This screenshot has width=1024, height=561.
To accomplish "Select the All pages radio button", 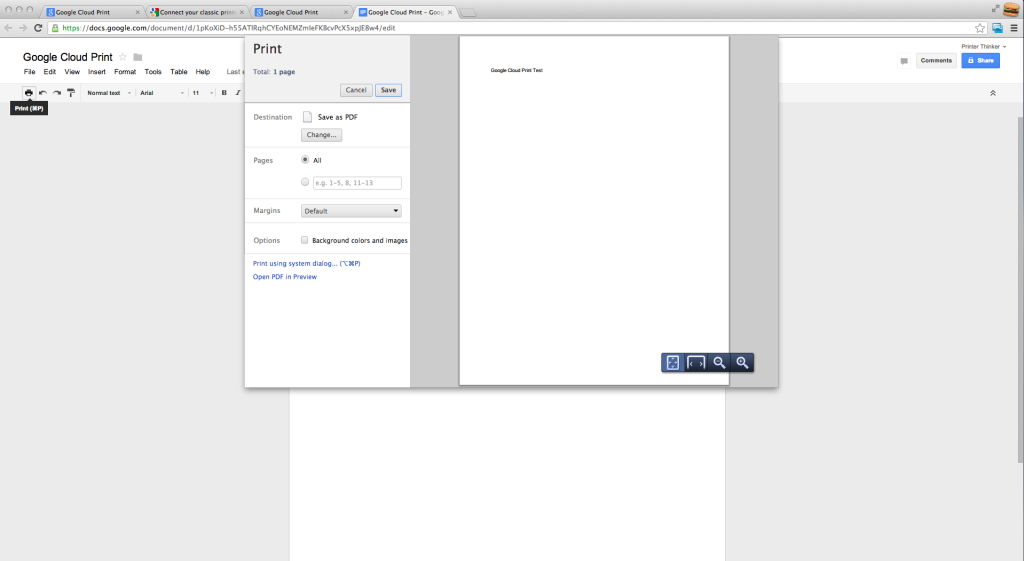I will coord(305,159).
